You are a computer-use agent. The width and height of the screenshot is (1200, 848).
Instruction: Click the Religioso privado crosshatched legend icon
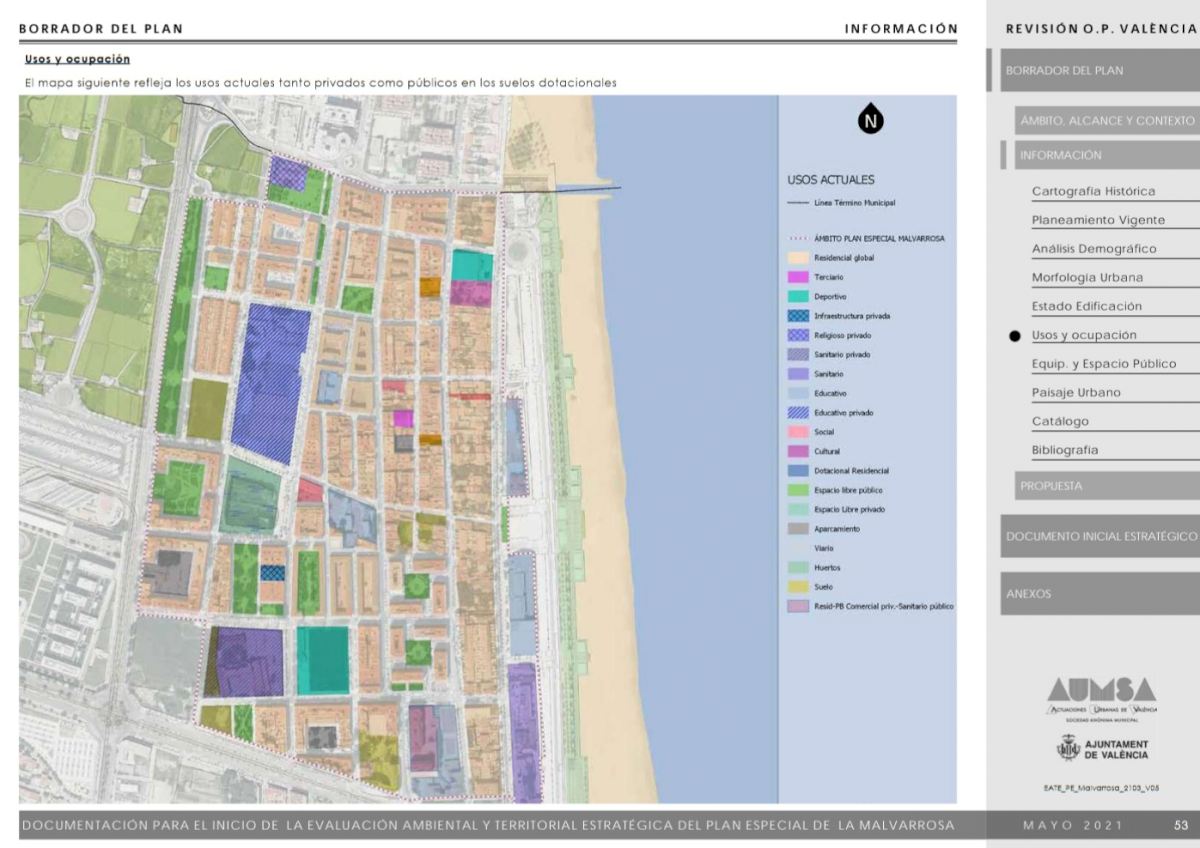click(800, 335)
